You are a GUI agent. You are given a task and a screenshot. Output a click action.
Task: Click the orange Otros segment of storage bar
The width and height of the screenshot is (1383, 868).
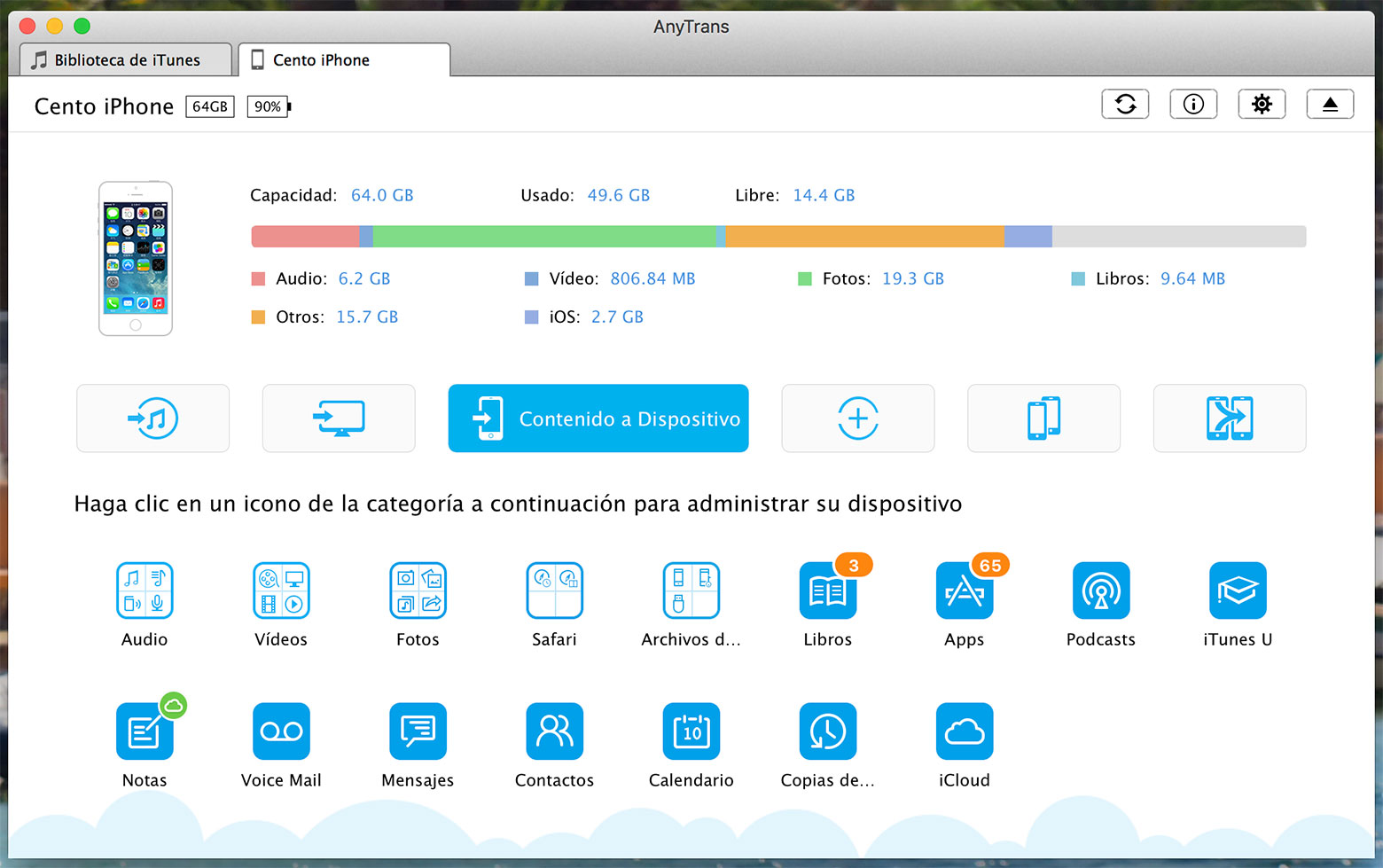[865, 237]
